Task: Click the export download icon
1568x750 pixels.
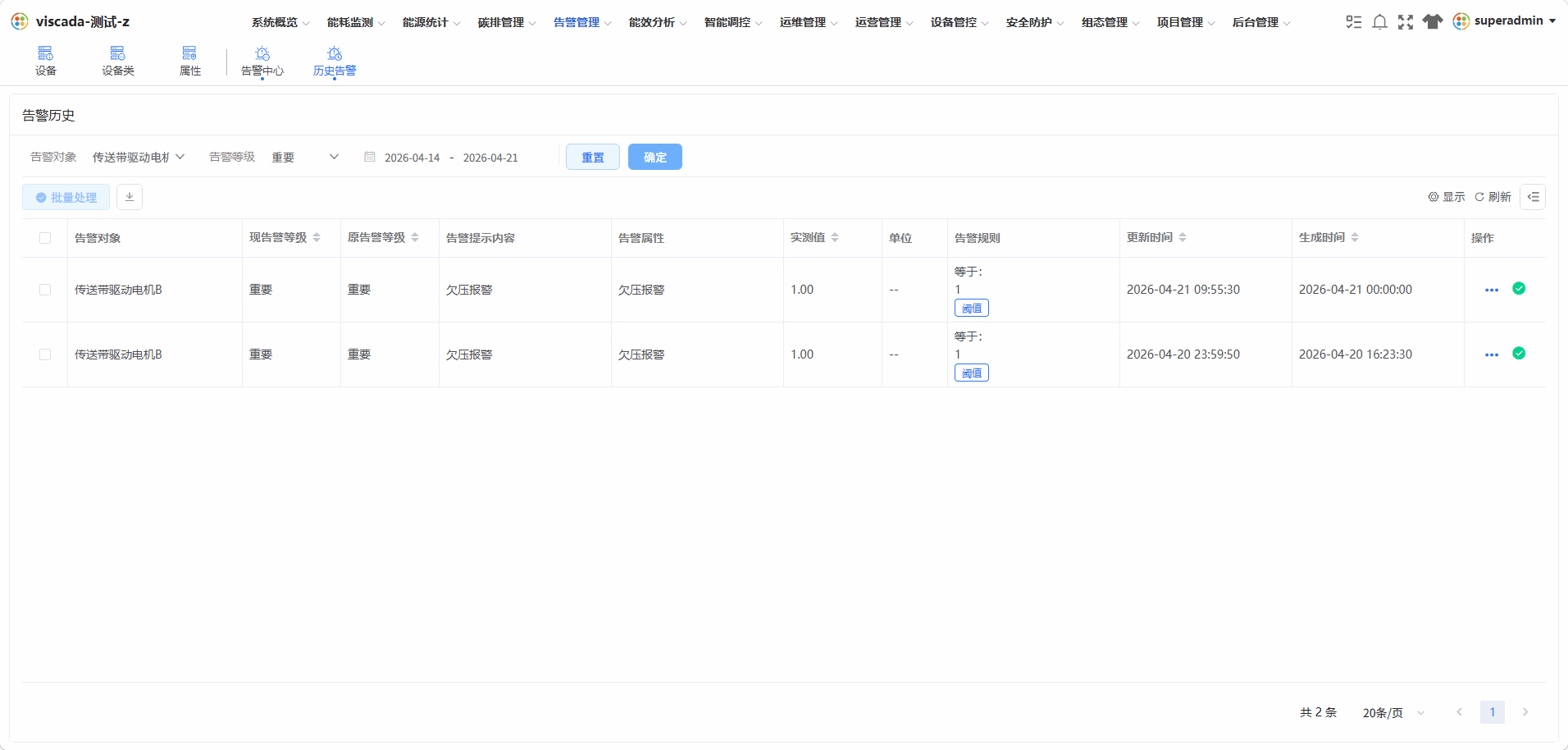Action: (x=130, y=197)
